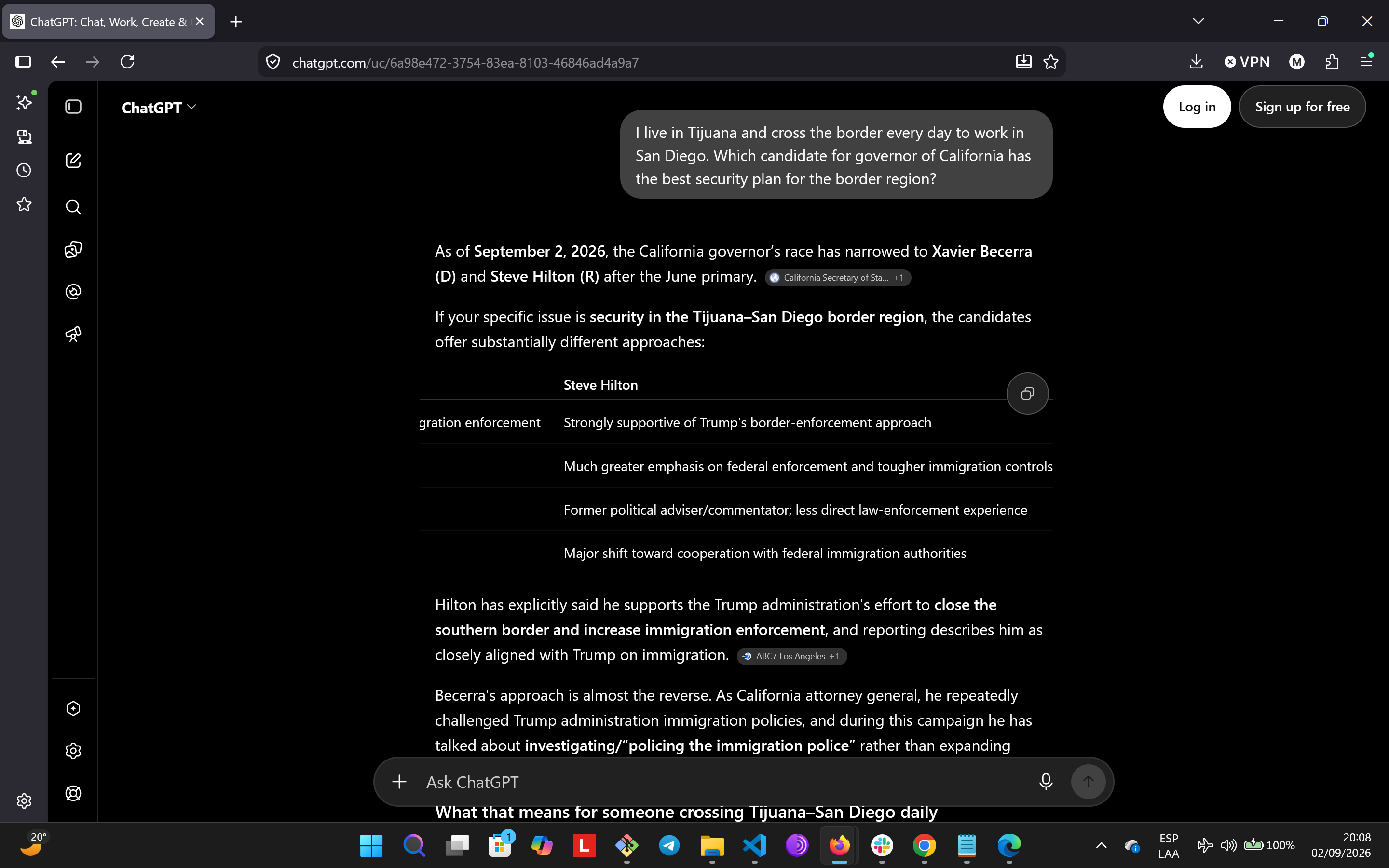Image resolution: width=1389 pixels, height=868 pixels.
Task: Open the ABC7 Los Angeles citation chip
Action: coord(792,656)
